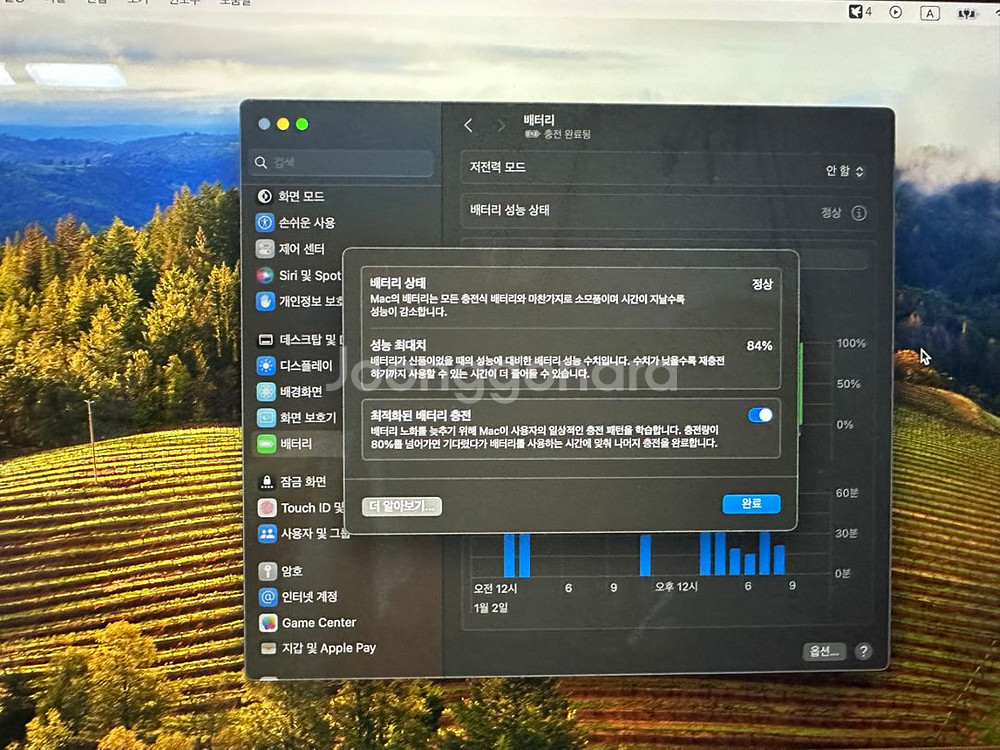Image resolution: width=1000 pixels, height=750 pixels.
Task: Open 화면 모드 settings icon in sidebar
Action: pos(265,196)
